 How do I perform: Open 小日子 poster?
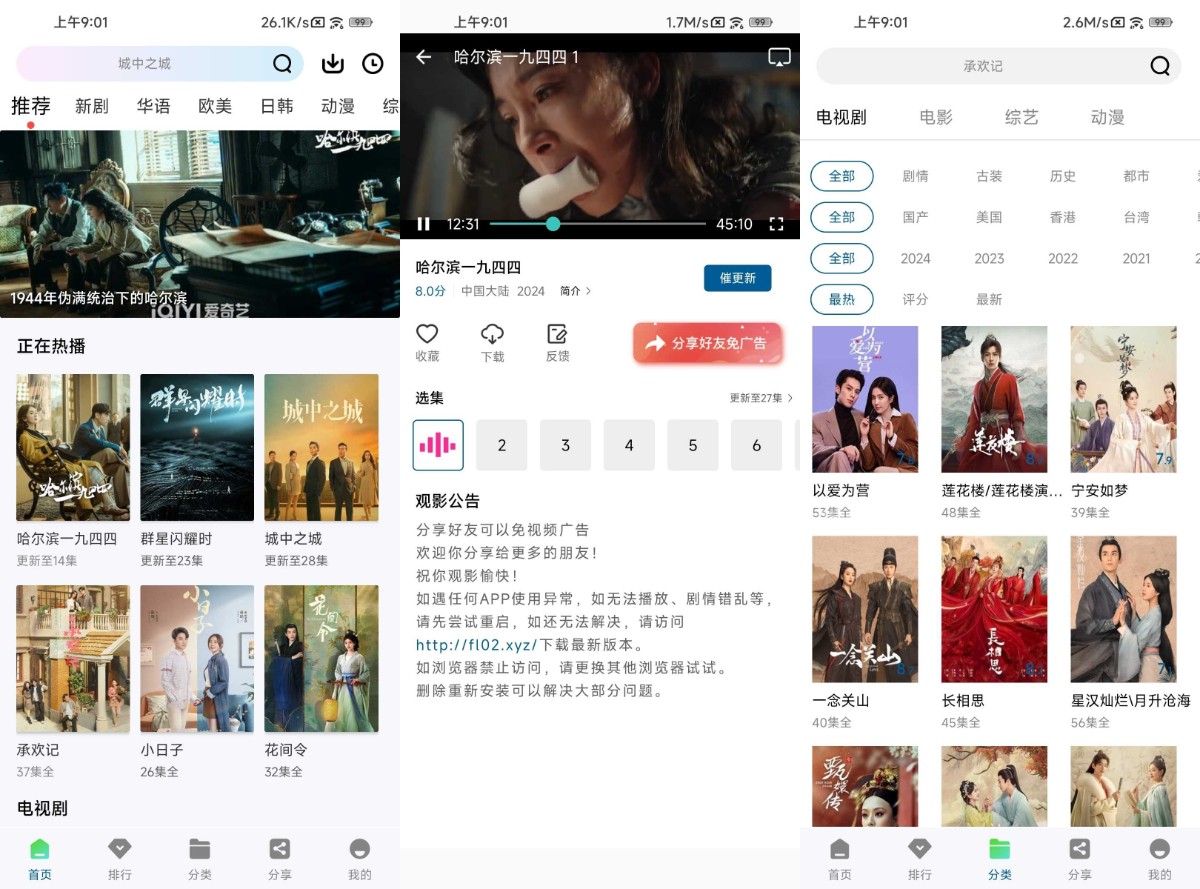click(197, 658)
